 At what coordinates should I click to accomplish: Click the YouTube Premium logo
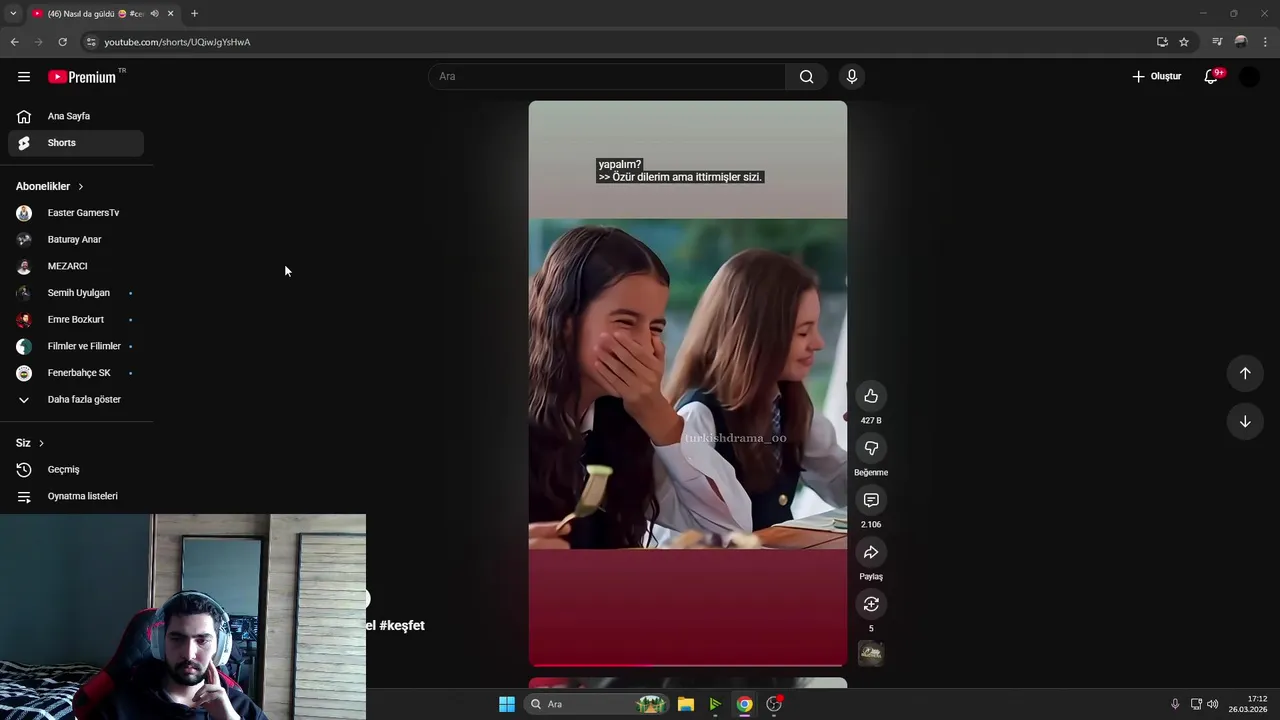coord(83,77)
